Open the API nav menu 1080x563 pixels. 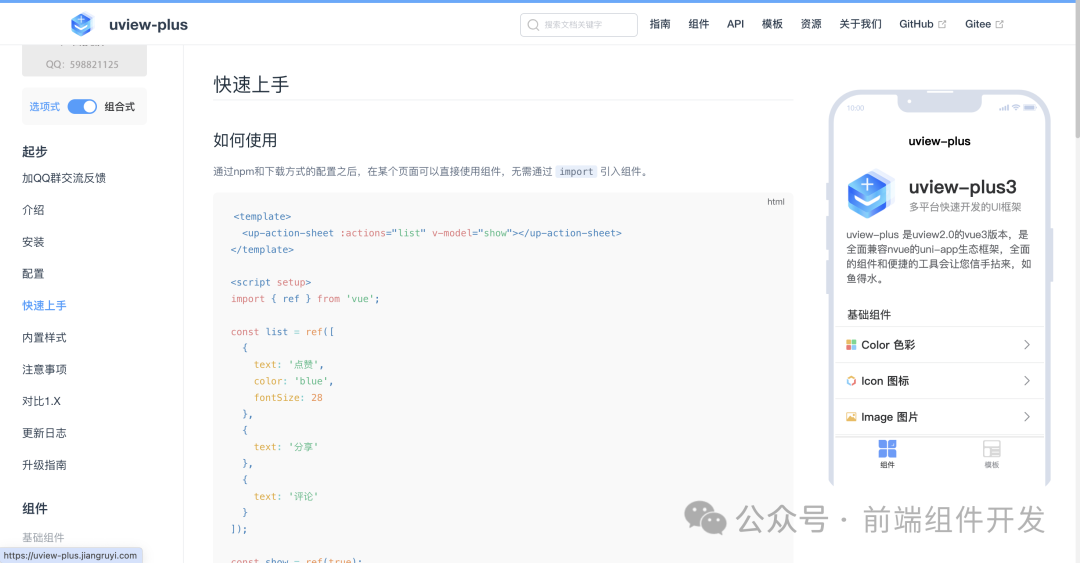click(736, 24)
